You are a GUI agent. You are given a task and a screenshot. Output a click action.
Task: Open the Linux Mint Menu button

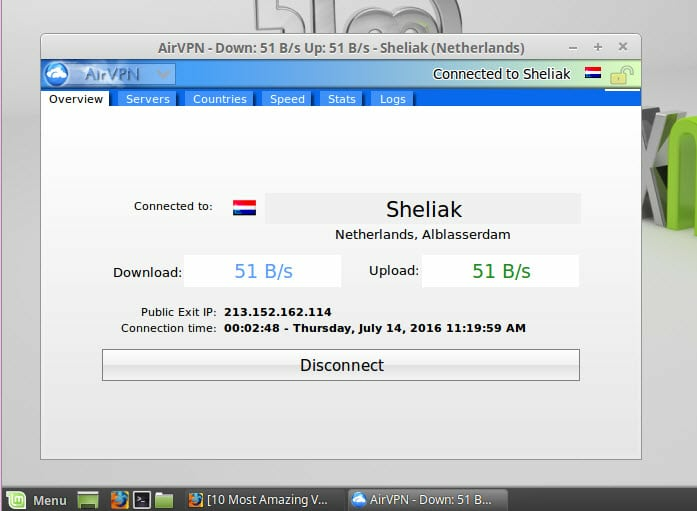pyautogui.click(x=36, y=500)
